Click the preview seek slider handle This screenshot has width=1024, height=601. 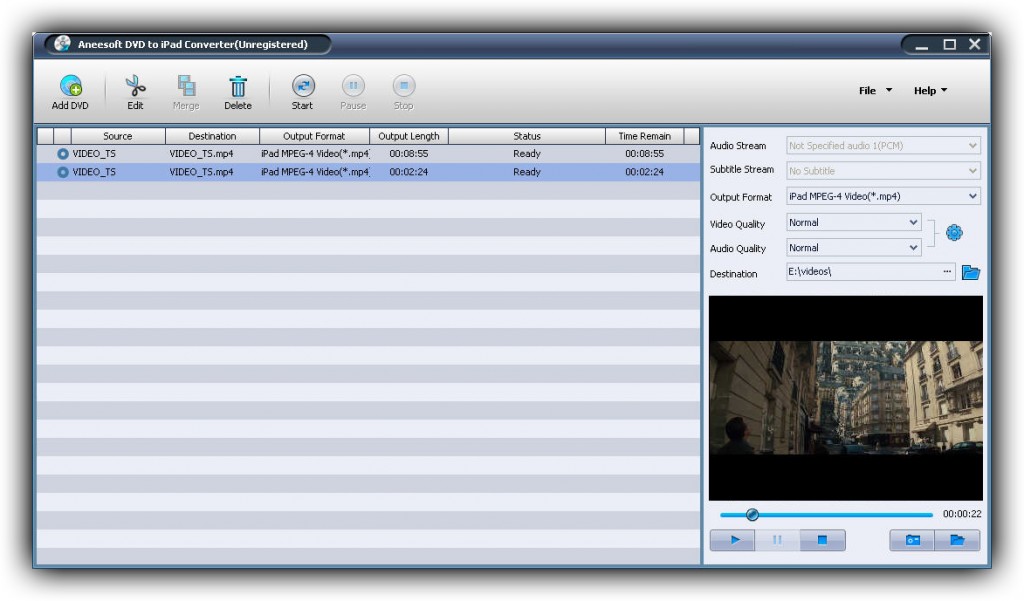(x=752, y=515)
